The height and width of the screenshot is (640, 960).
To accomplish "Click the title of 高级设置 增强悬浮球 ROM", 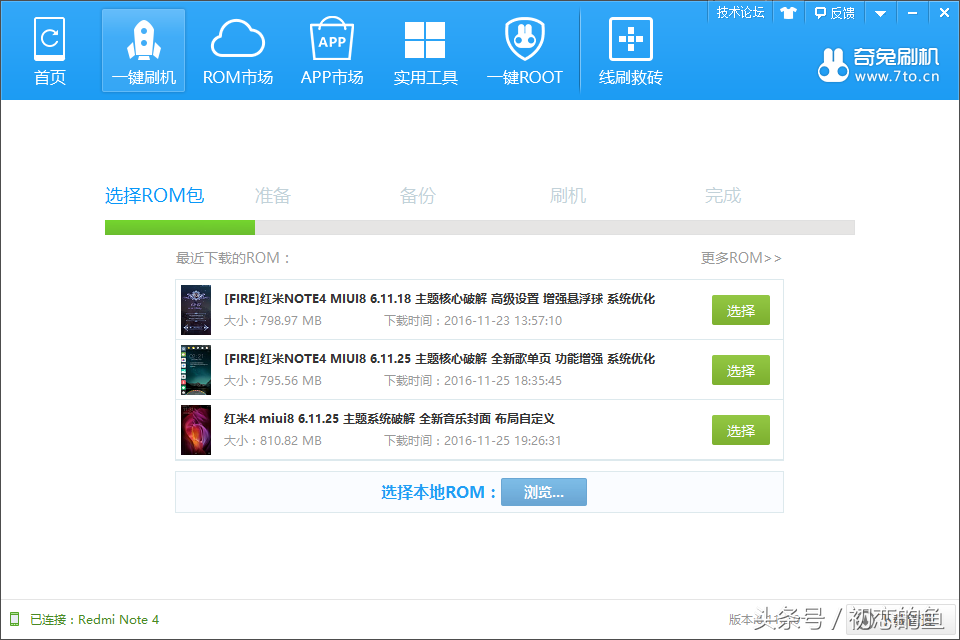I will pyautogui.click(x=440, y=299).
